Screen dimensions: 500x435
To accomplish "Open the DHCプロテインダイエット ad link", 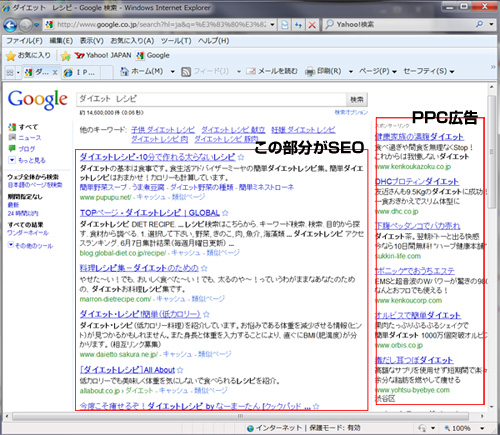I will tap(417, 182).
